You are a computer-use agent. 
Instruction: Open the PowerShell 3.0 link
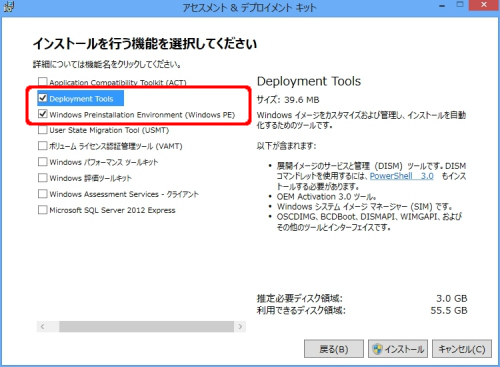[402, 176]
